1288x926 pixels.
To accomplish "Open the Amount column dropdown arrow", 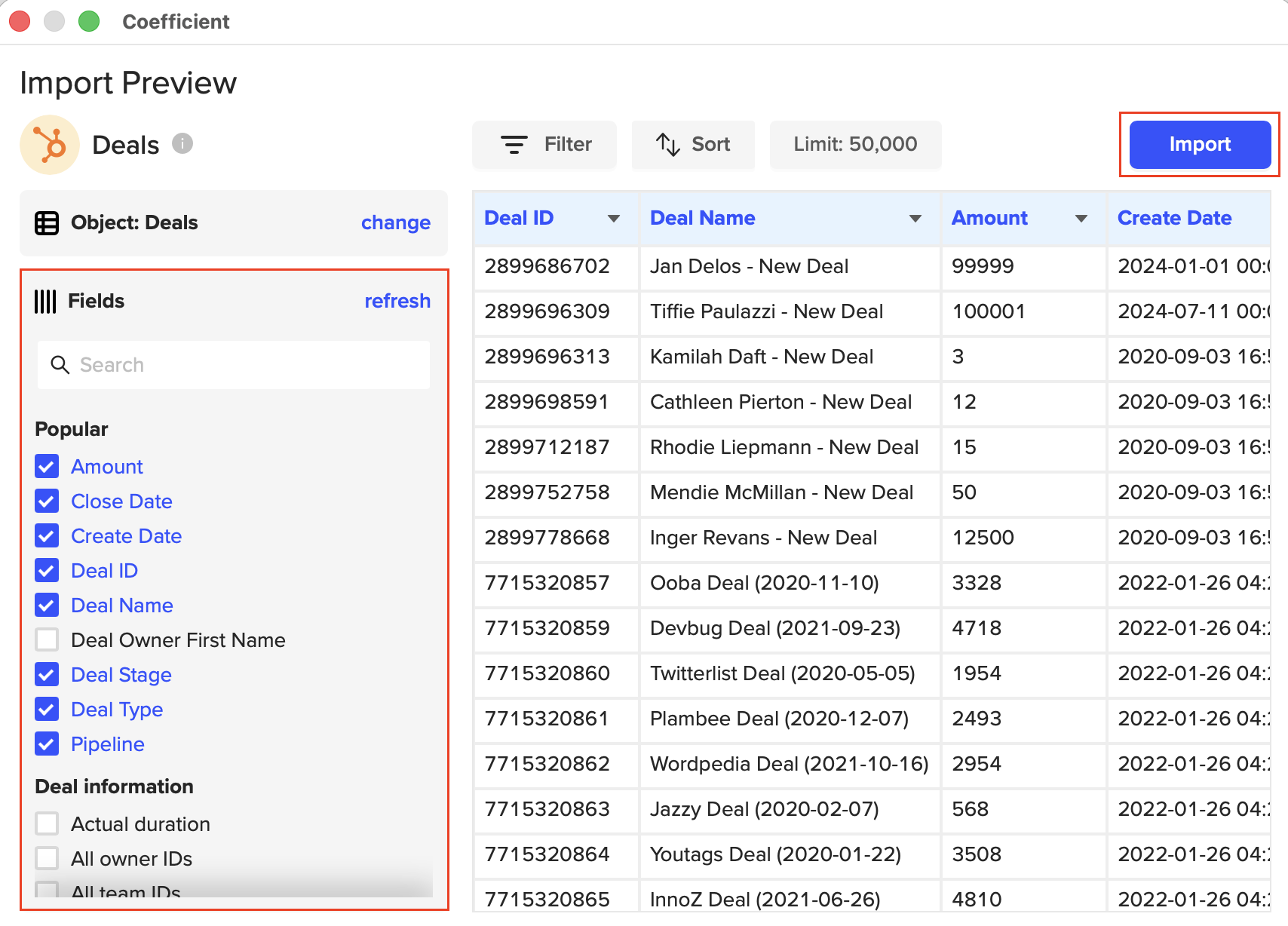I will (x=1081, y=219).
